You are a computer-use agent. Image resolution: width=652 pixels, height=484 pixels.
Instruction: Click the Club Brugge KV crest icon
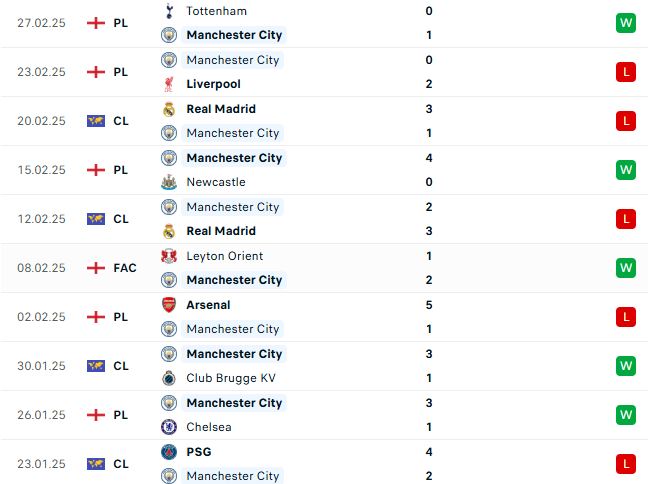coord(169,378)
